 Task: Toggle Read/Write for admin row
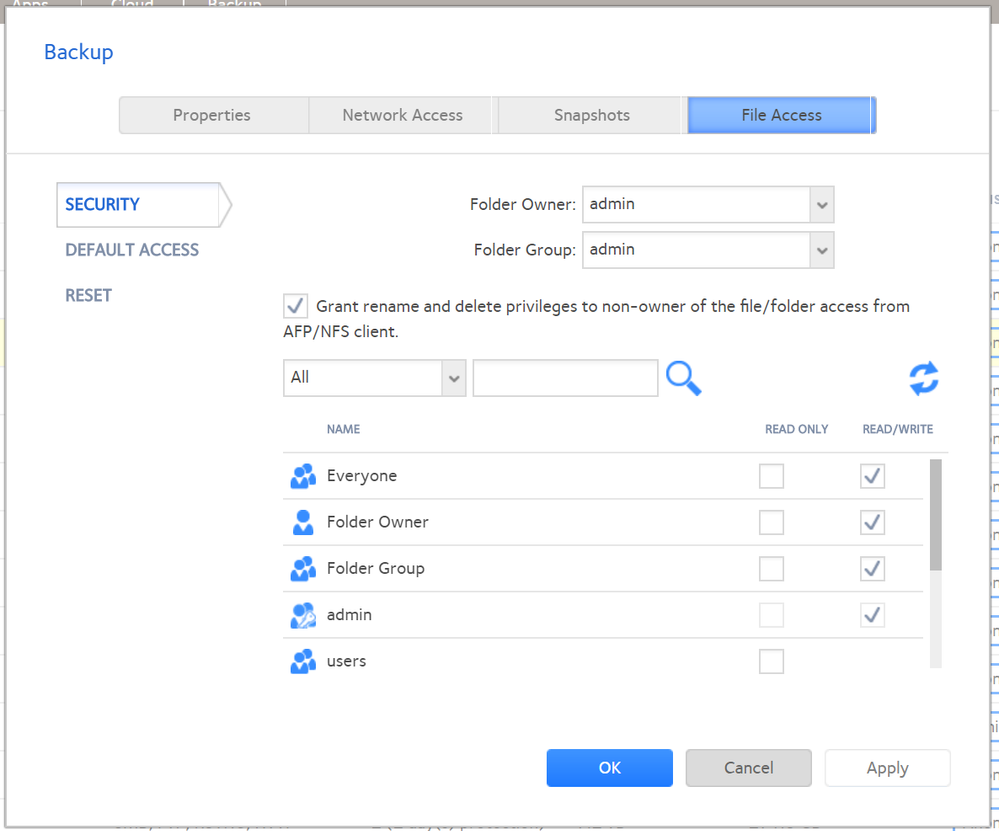point(872,615)
